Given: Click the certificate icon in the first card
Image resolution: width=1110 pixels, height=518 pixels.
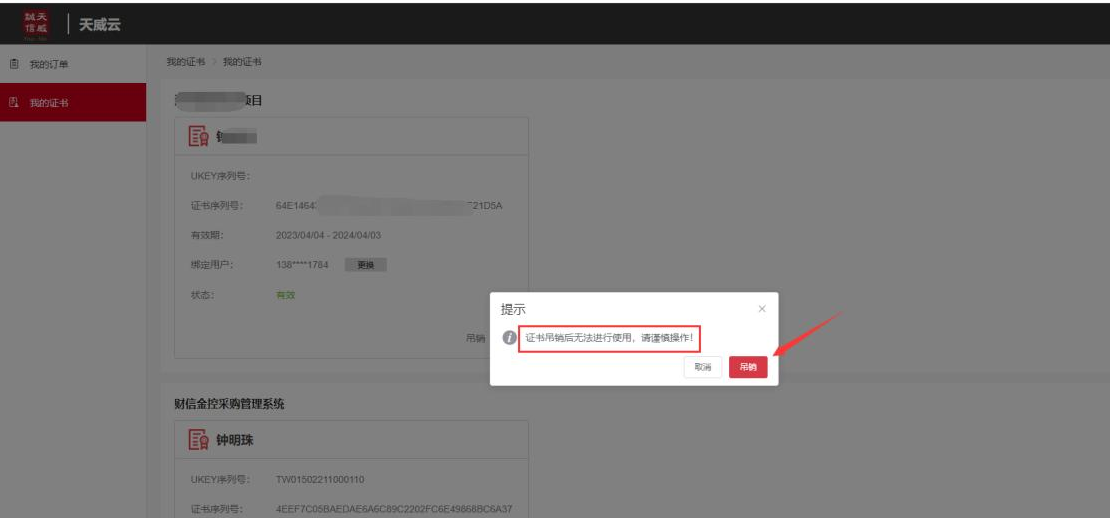Looking at the screenshot, I should click(198, 137).
